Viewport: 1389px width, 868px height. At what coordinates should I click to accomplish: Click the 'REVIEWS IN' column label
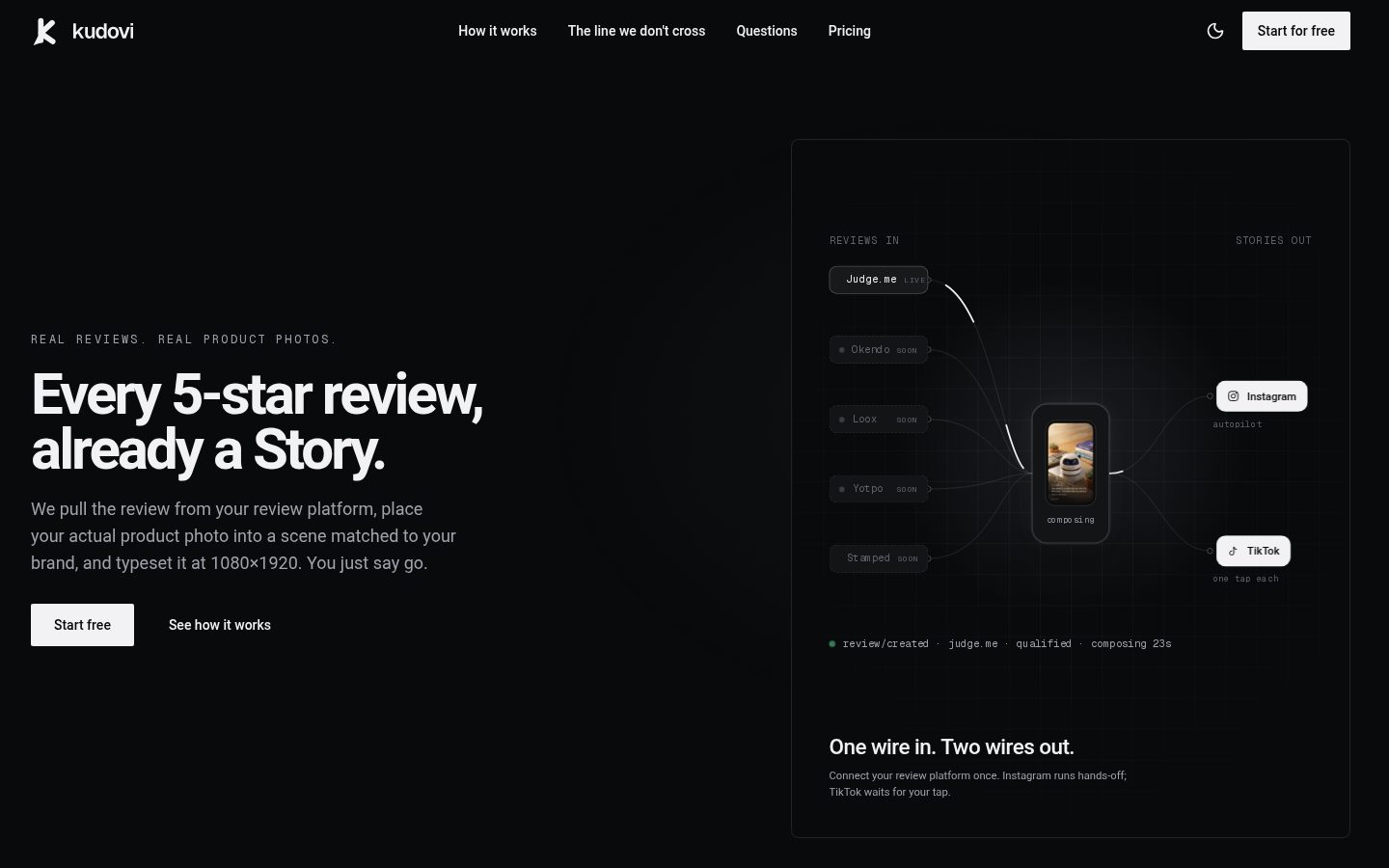(x=864, y=240)
